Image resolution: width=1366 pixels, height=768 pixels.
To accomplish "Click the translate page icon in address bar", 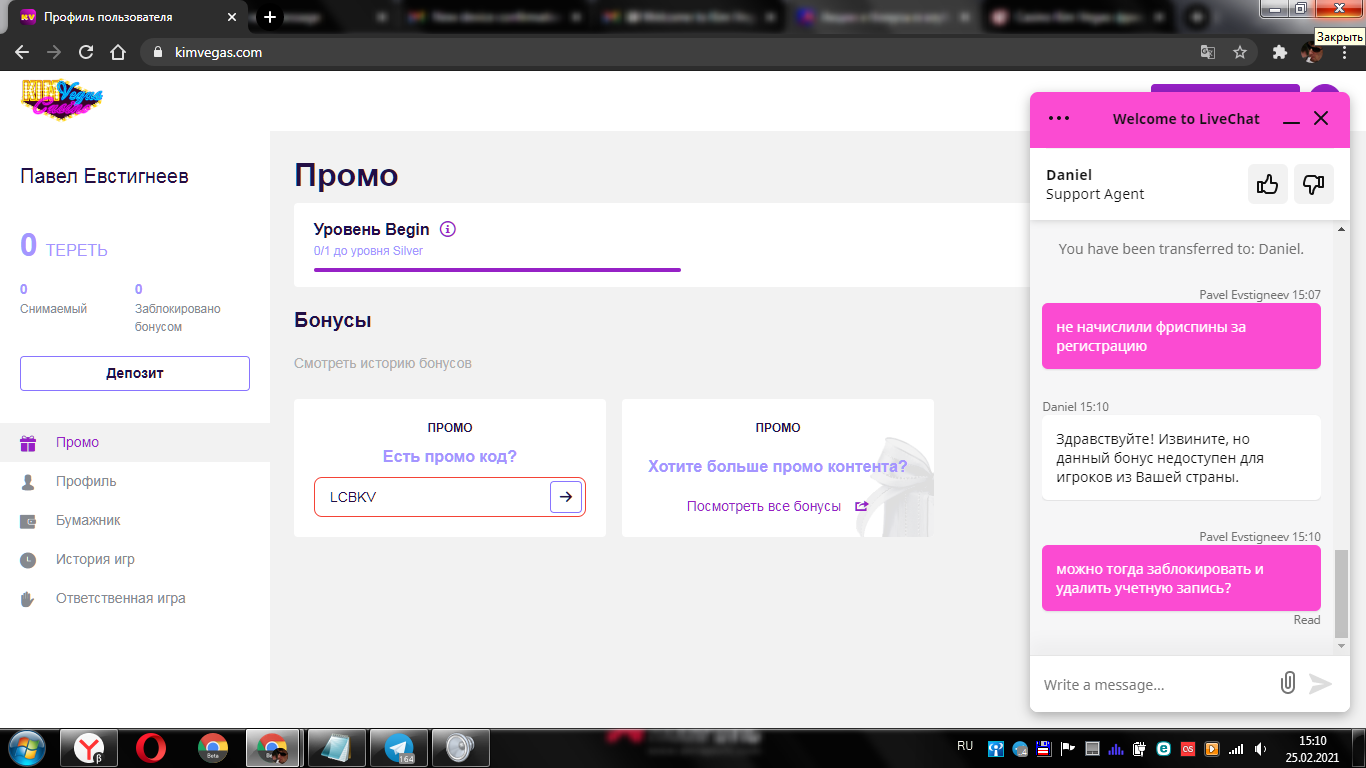I will point(1208,52).
